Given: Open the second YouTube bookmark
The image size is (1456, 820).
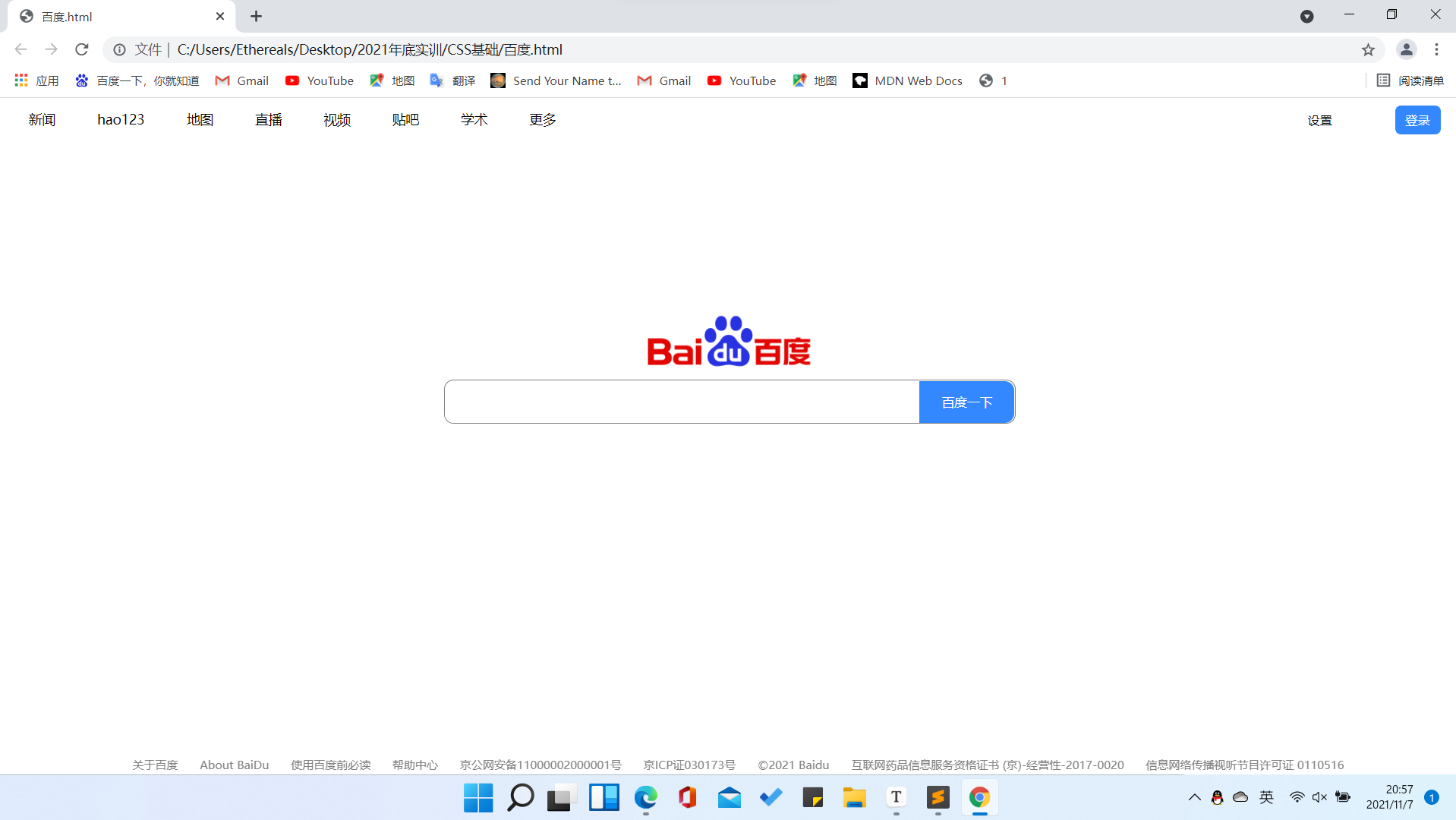Looking at the screenshot, I should pyautogui.click(x=742, y=80).
